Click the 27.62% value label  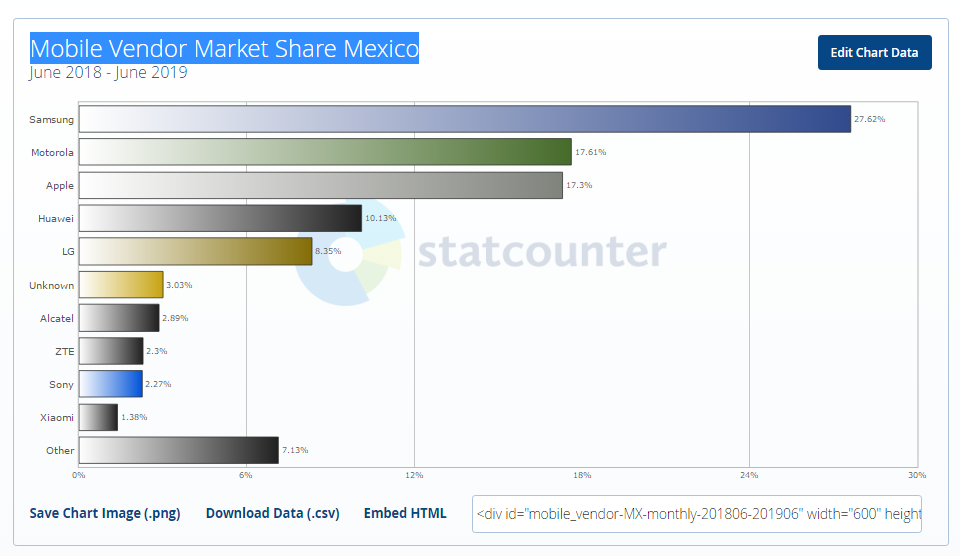point(869,119)
